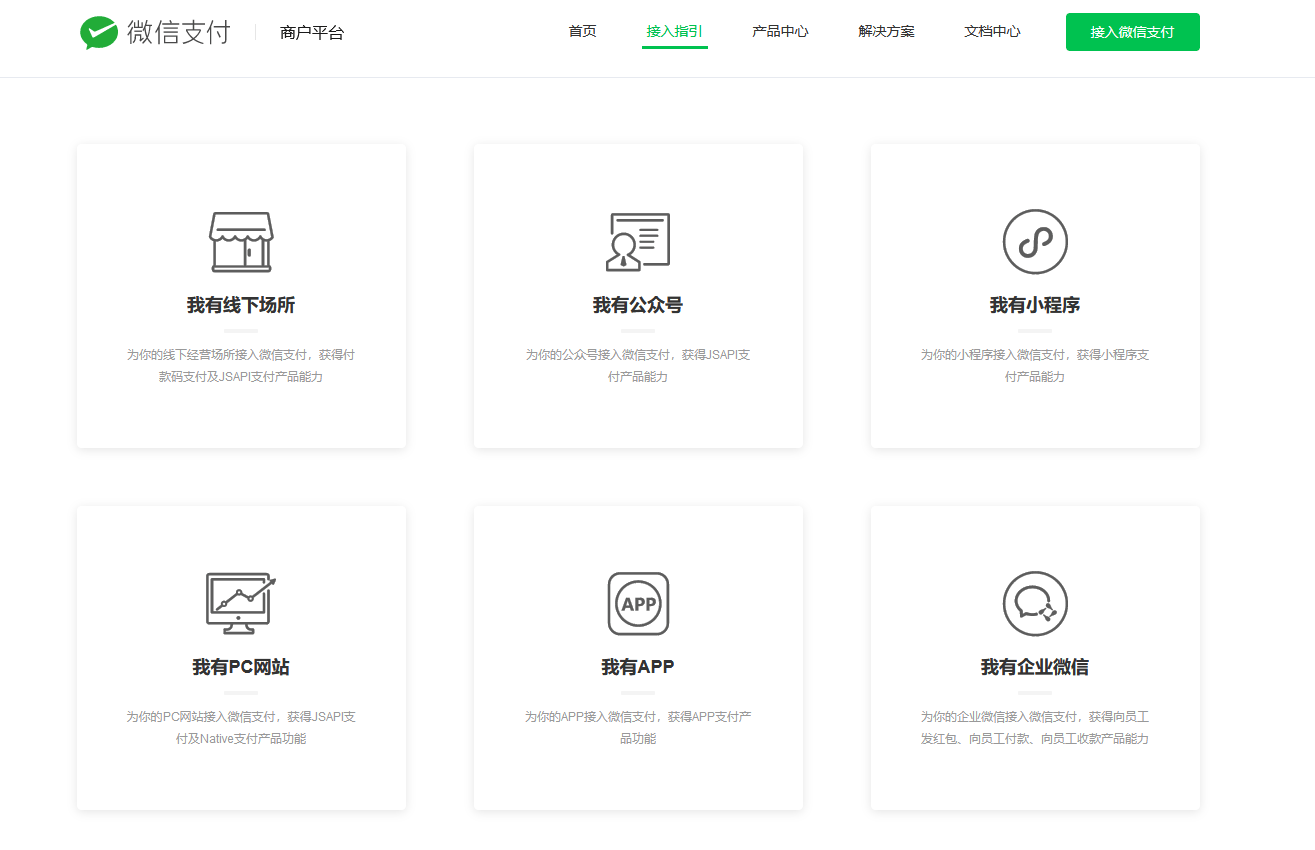Viewport: 1315px width, 850px height.
Task: Click the store icon above 我有线下场所
Action: pos(240,241)
